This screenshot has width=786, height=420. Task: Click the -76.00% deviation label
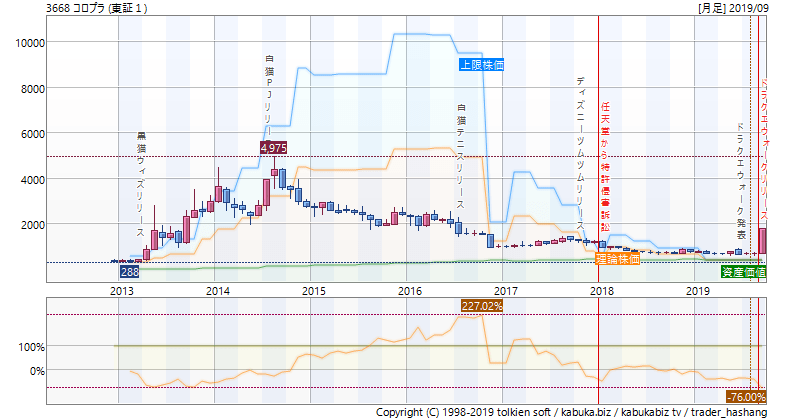coord(746,397)
